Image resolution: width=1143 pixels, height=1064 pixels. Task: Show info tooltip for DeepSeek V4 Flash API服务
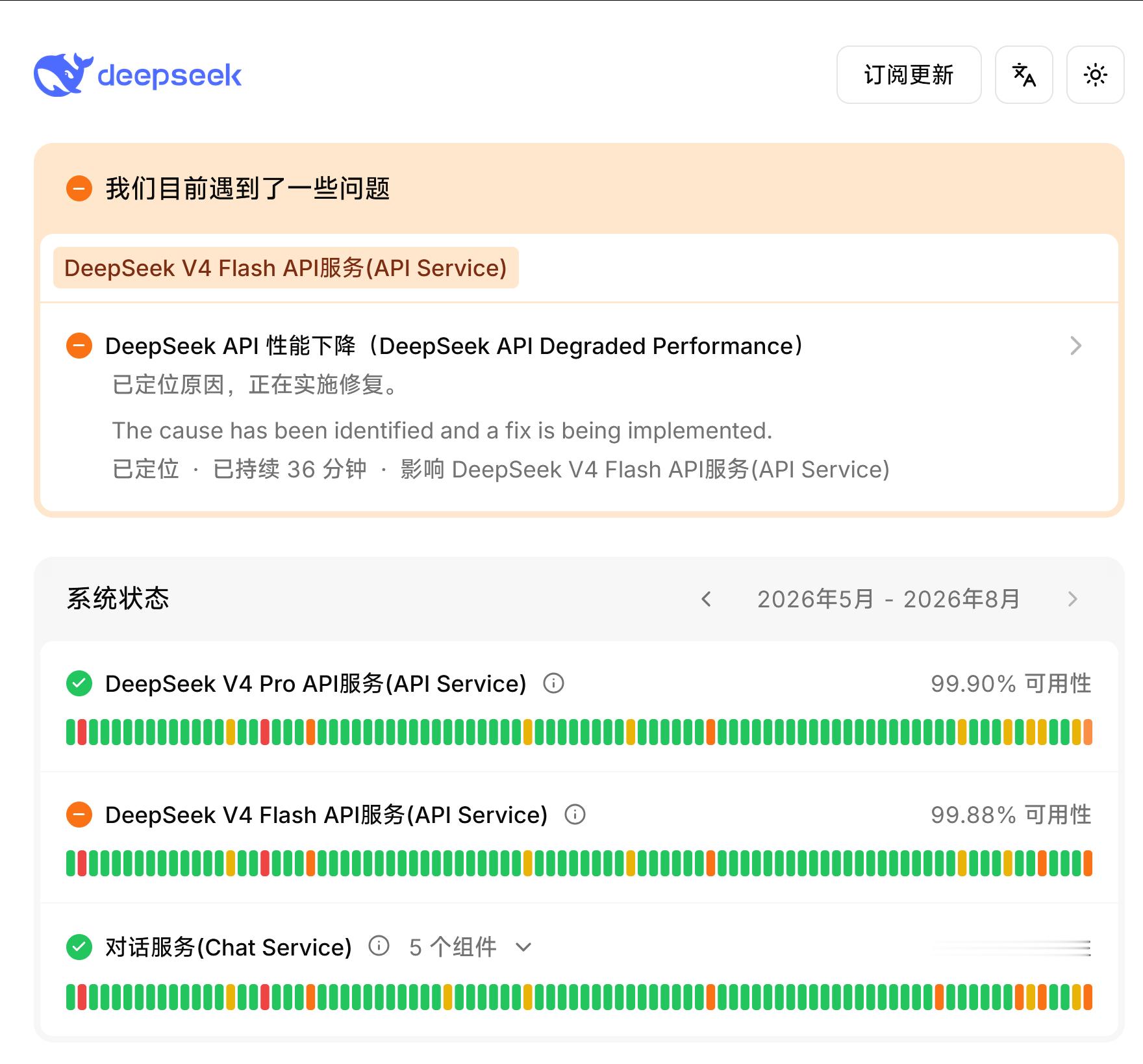tap(575, 815)
